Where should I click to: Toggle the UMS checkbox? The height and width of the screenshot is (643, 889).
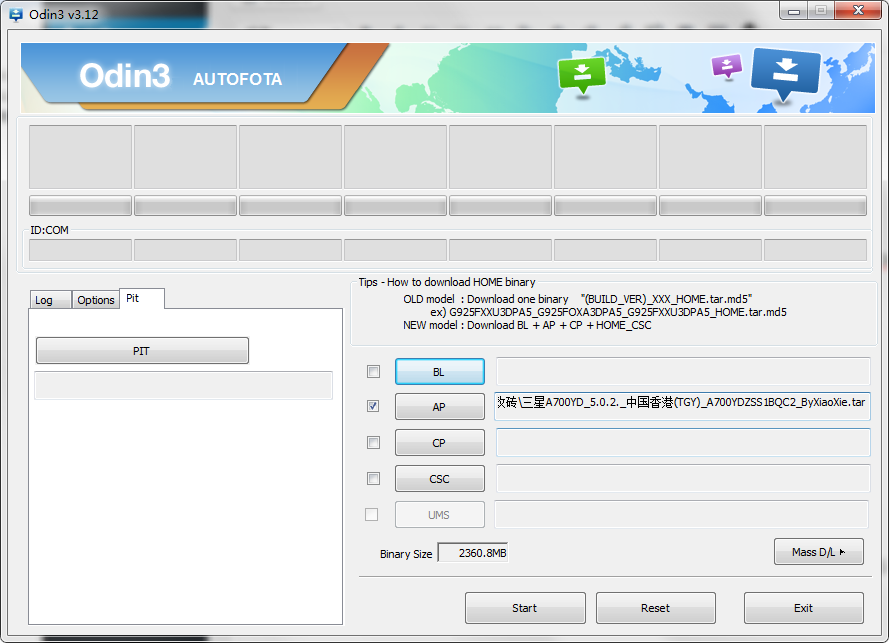(x=371, y=514)
